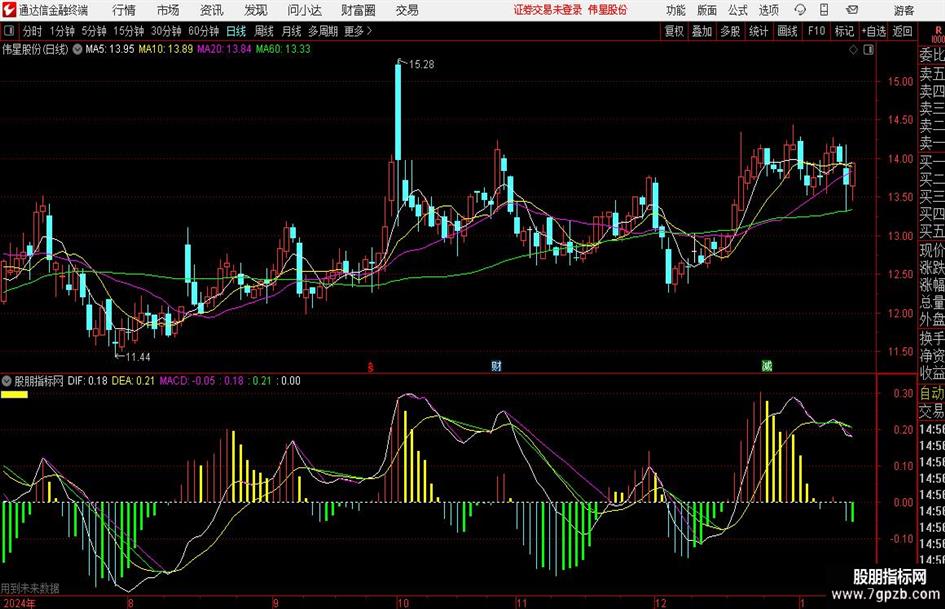The image size is (945, 609).
Task: Click the red S marker below the chart
Action: [x=371, y=367]
